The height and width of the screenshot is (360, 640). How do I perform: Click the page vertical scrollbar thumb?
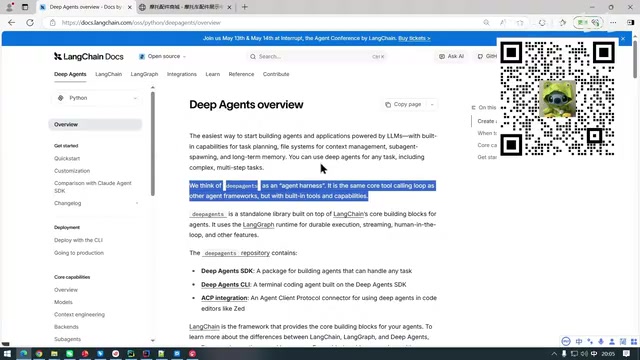[635, 59]
